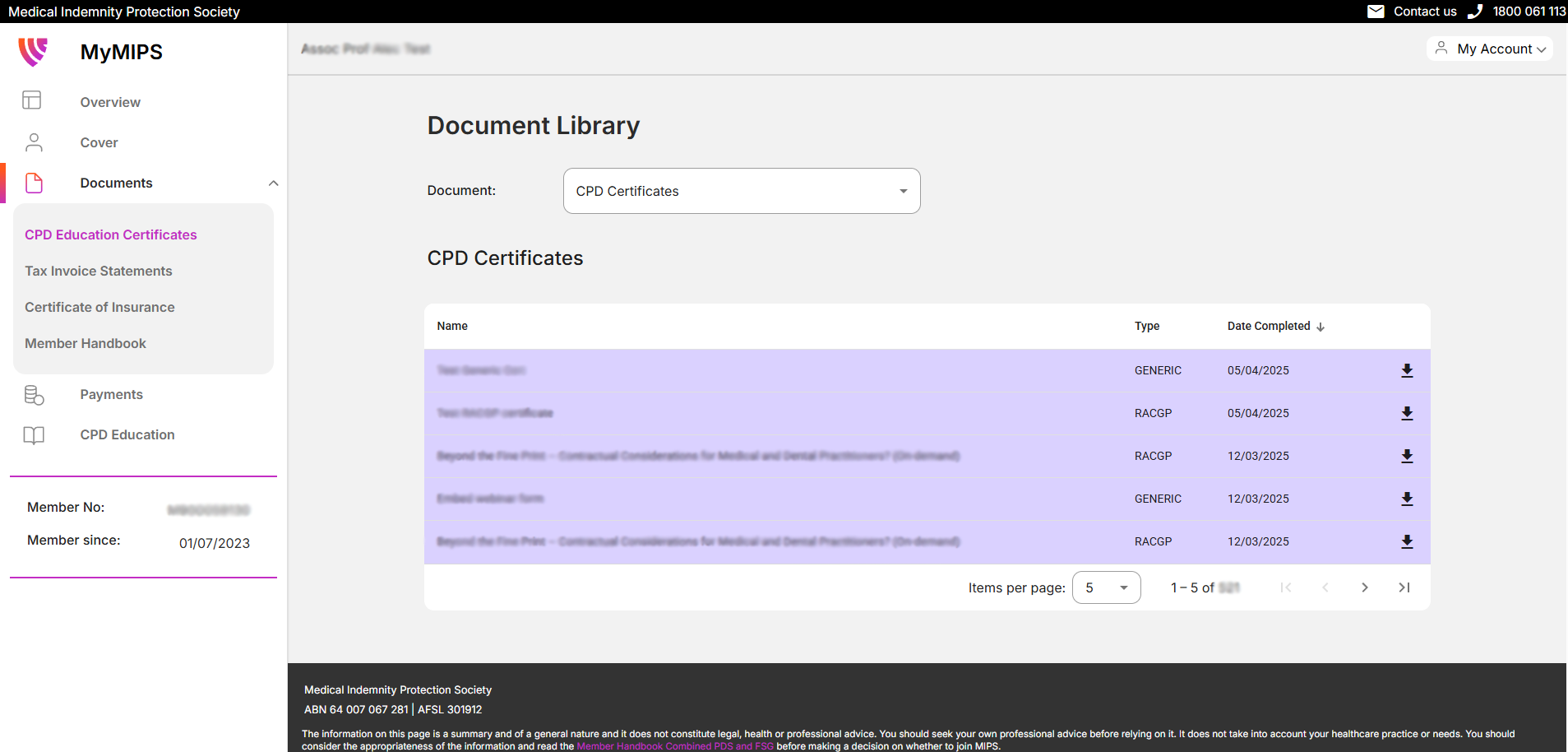This screenshot has width=1568, height=752.
Task: Open Member Handbook submenu
Action: 86,343
